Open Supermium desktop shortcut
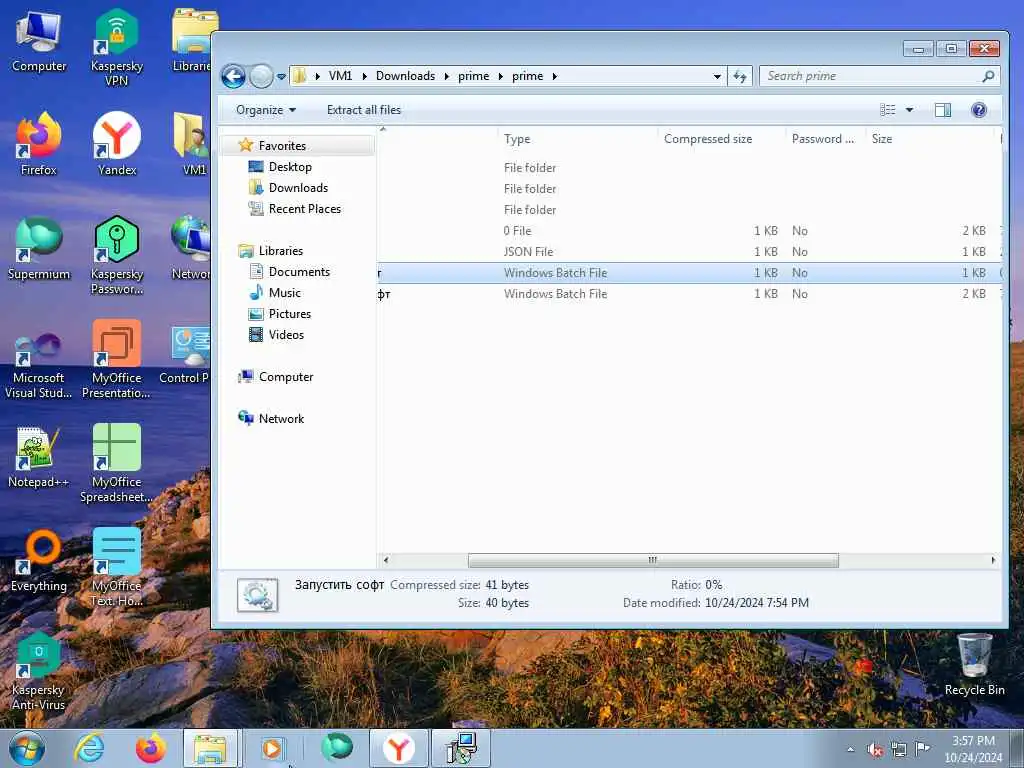Image resolution: width=1024 pixels, height=768 pixels. click(x=39, y=248)
